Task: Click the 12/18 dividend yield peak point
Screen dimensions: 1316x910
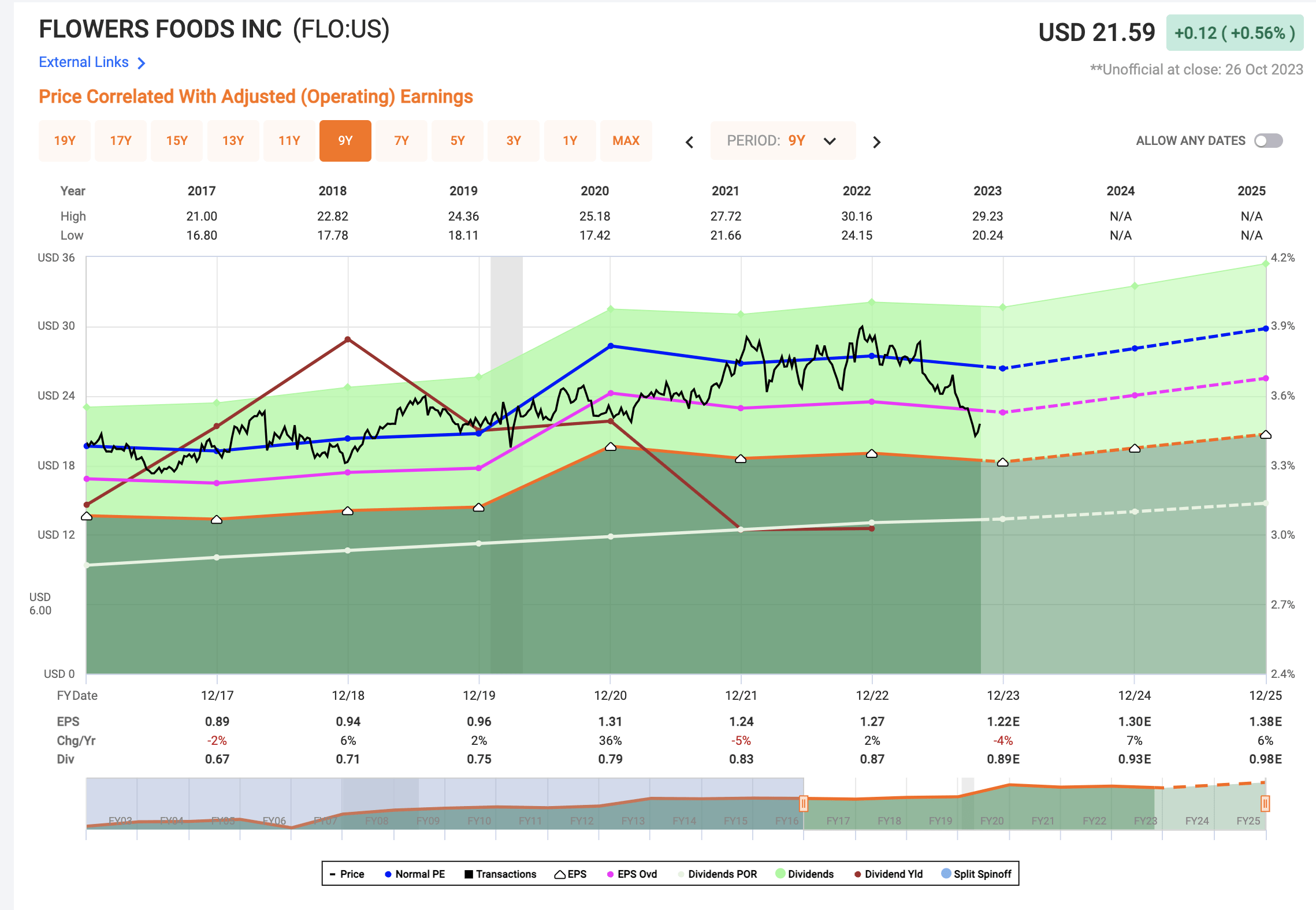Action: pos(348,340)
